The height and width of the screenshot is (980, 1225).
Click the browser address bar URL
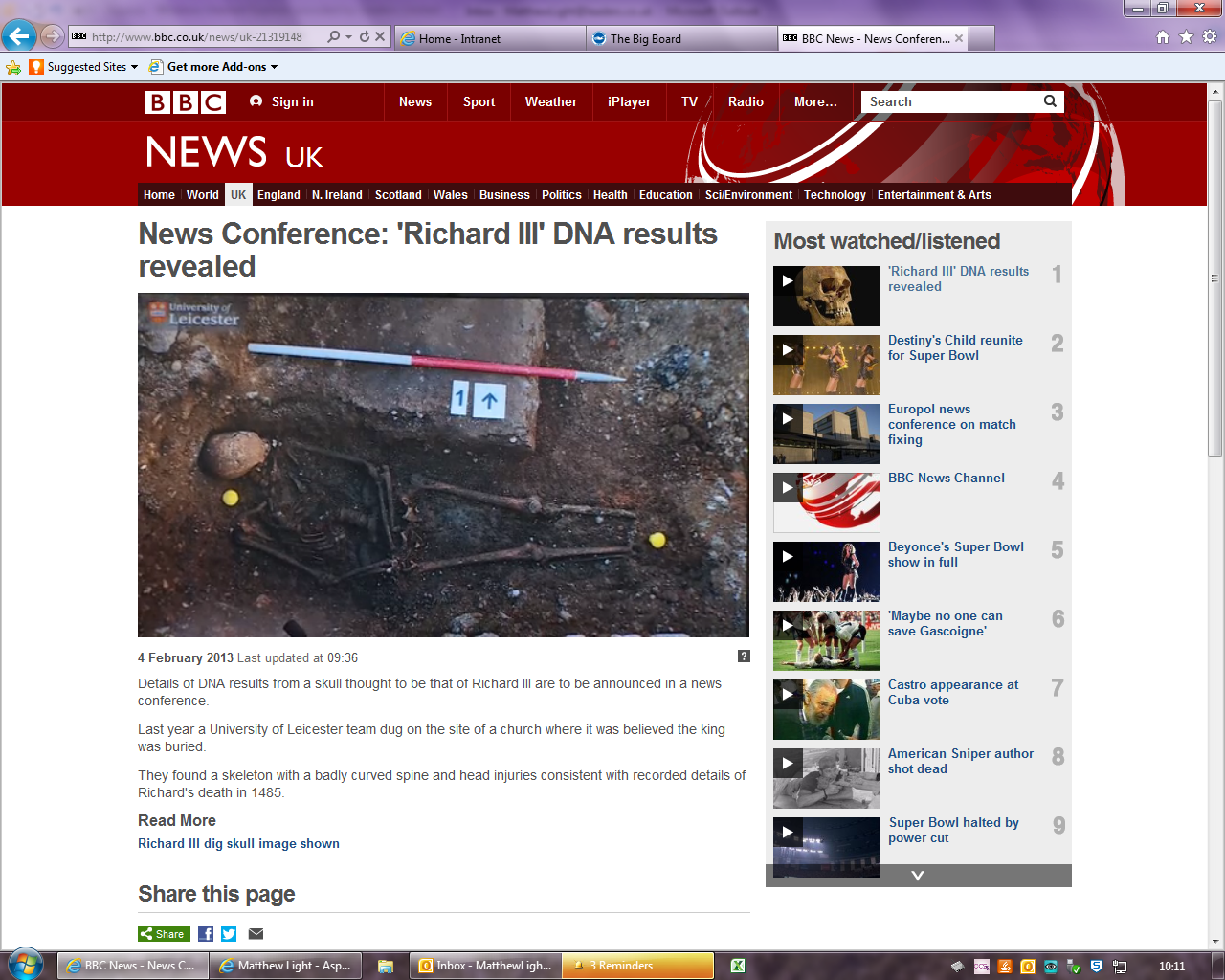coord(196,37)
